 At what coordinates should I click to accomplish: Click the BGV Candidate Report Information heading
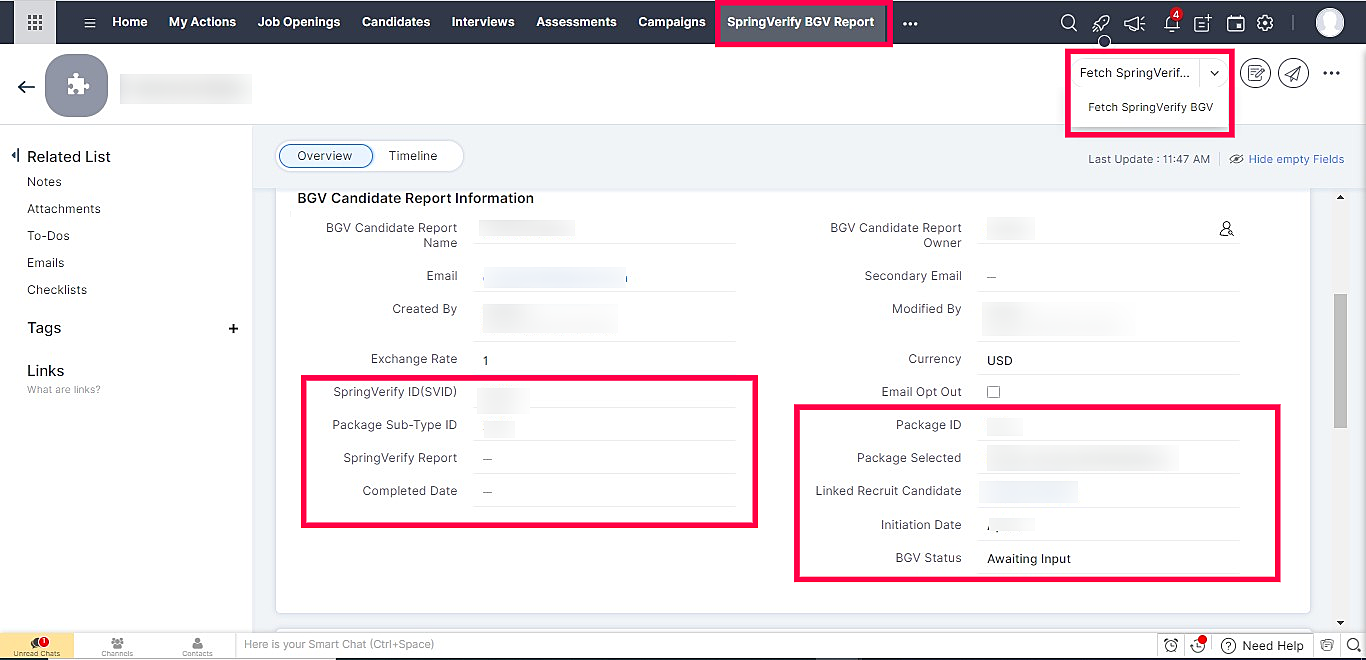416,198
